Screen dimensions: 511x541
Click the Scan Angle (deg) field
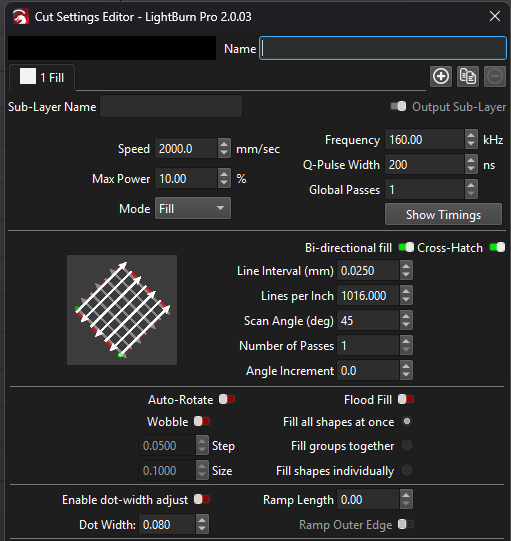[x=368, y=321]
